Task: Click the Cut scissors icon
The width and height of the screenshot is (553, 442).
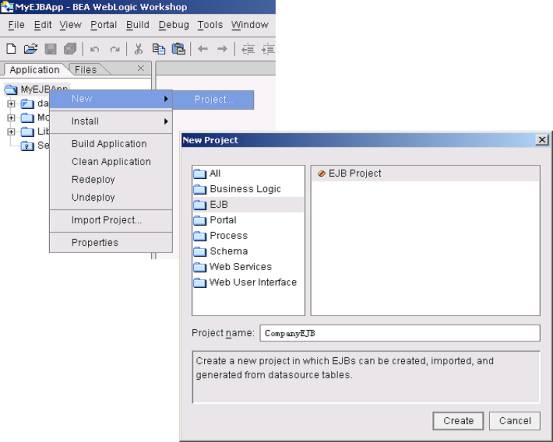Action: point(139,49)
